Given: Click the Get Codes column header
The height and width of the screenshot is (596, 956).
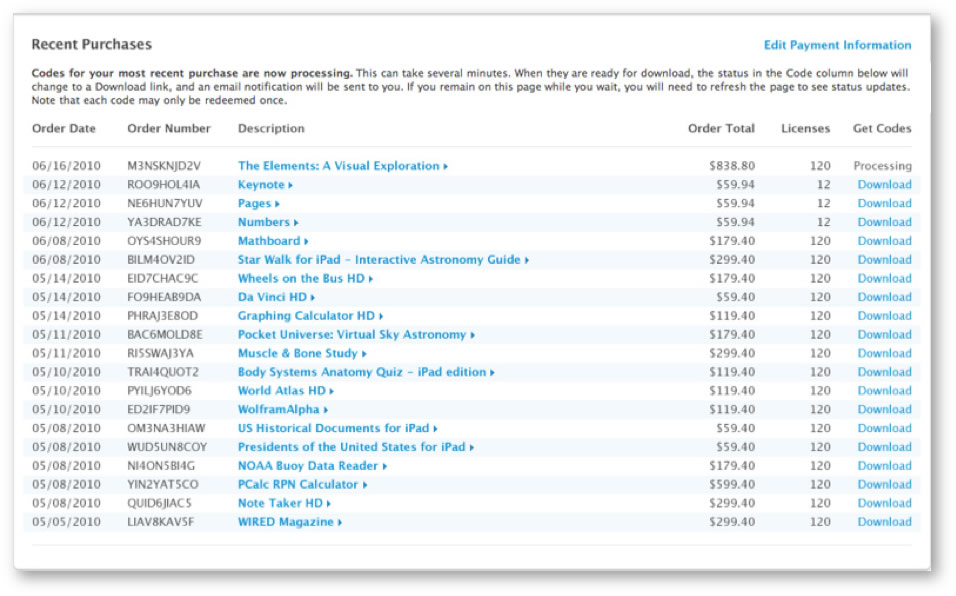Looking at the screenshot, I should pos(882,129).
